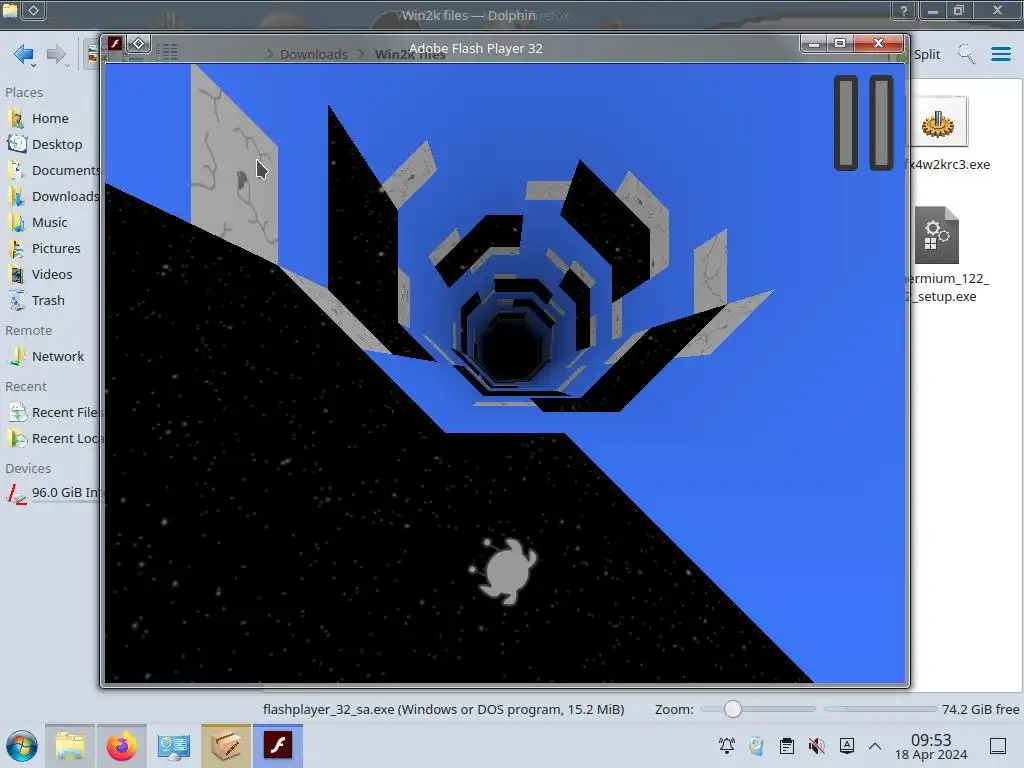The image size is (1024, 768).
Task: Click the show desktop button
Action: [x=998, y=746]
